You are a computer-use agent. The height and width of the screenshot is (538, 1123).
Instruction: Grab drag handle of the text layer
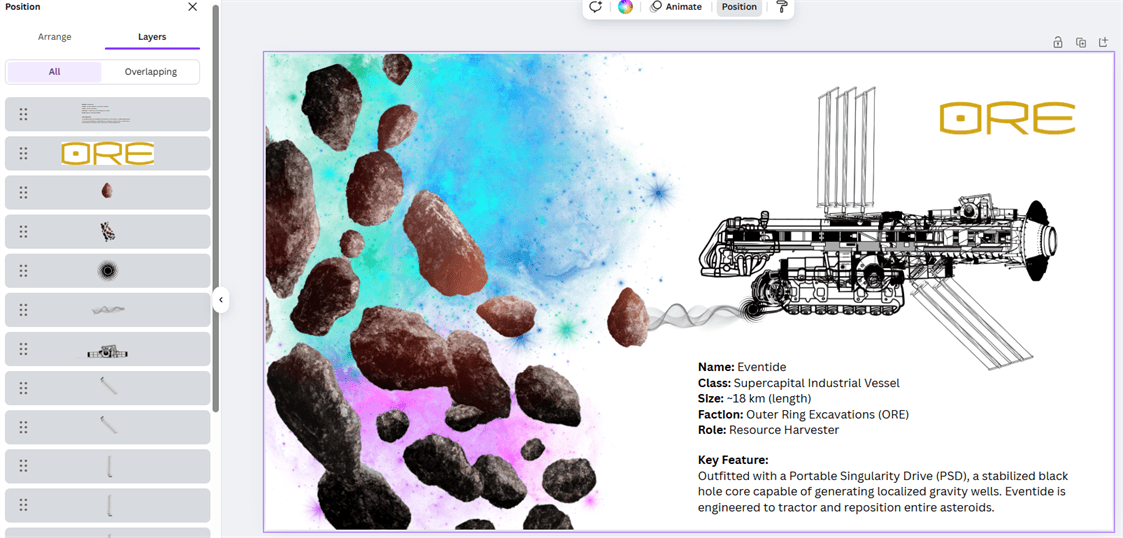(x=23, y=114)
